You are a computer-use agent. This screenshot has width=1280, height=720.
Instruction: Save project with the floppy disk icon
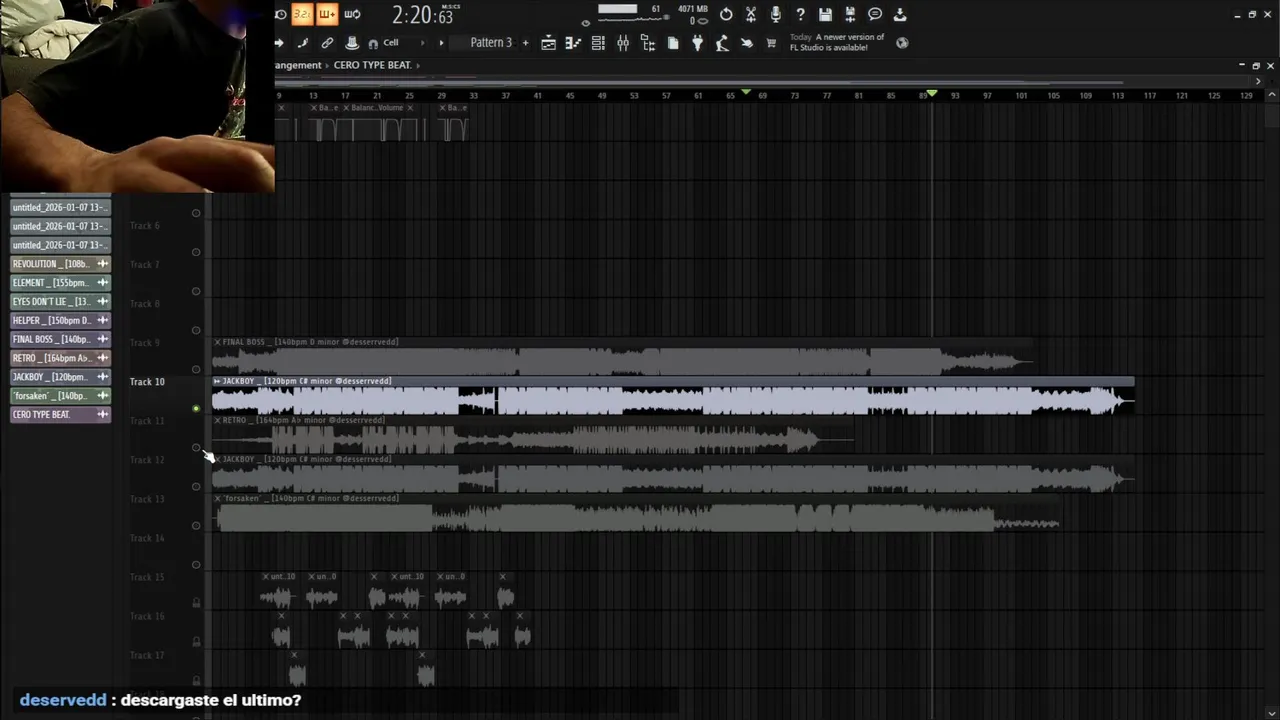(x=825, y=14)
